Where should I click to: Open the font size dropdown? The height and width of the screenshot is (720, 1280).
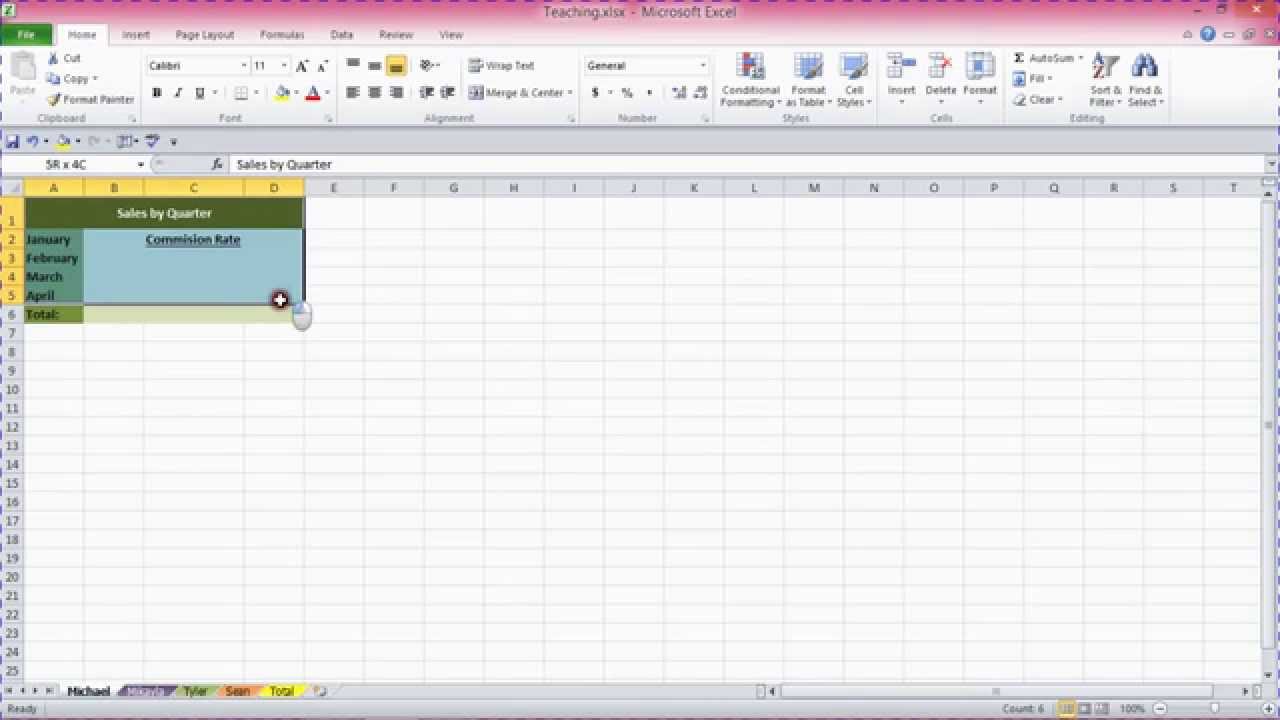point(284,66)
